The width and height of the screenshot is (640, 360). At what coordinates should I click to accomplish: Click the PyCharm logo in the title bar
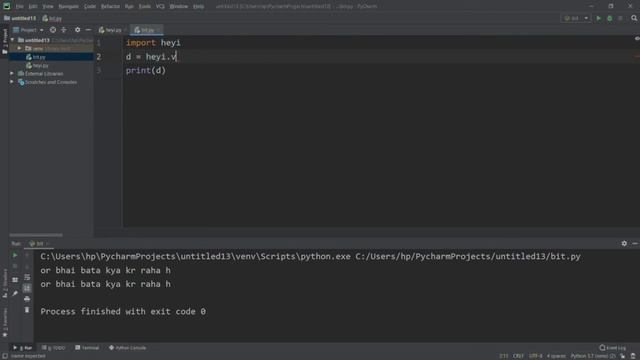[7, 6]
